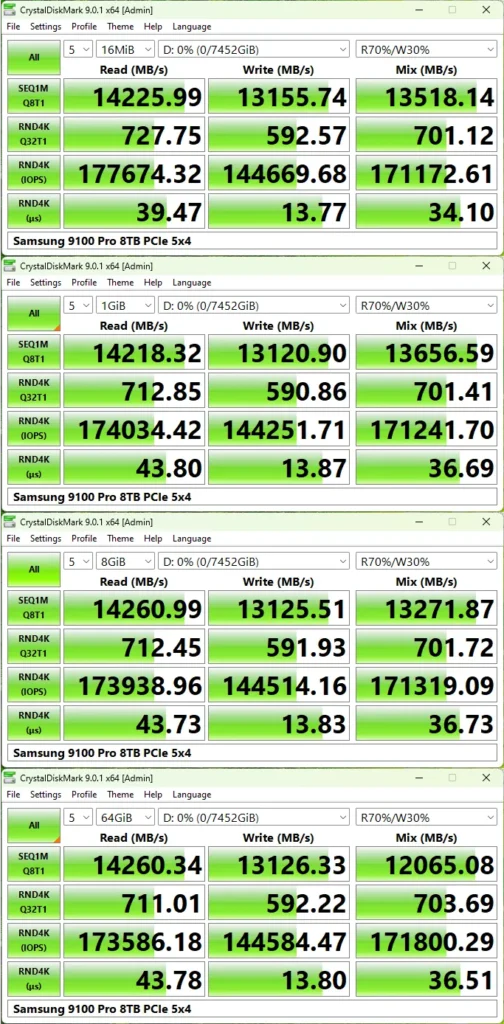The height and width of the screenshot is (1024, 504).
Task: Open the Theme menu in the 1GiB window
Action: click(120, 283)
